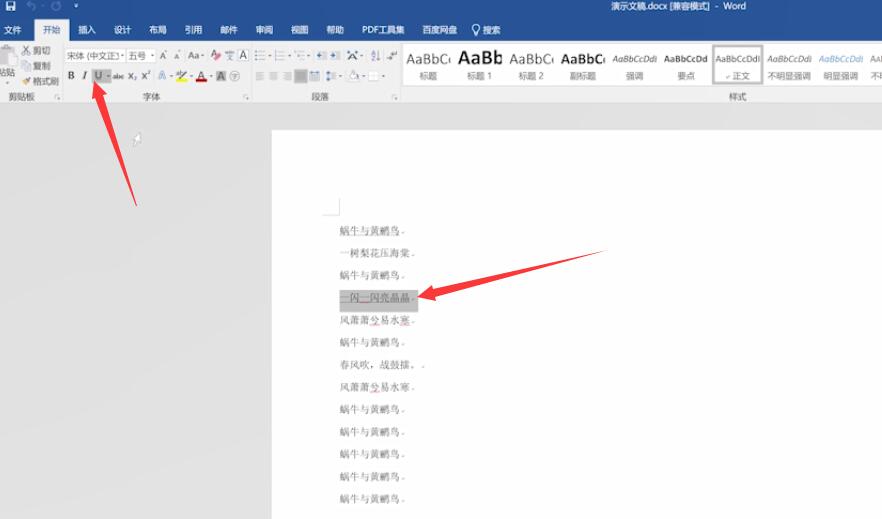Open the underline style dropdown arrow
882x519 pixels.
click(x=108, y=76)
